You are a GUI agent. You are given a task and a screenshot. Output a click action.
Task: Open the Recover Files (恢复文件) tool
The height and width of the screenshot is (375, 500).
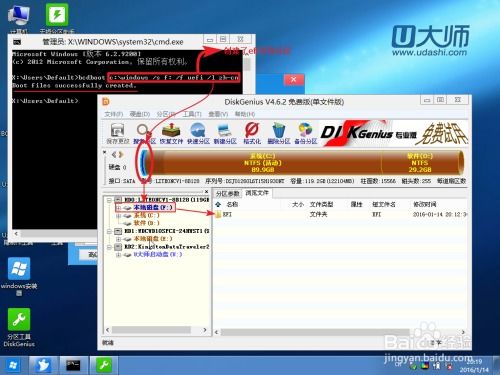click(171, 133)
